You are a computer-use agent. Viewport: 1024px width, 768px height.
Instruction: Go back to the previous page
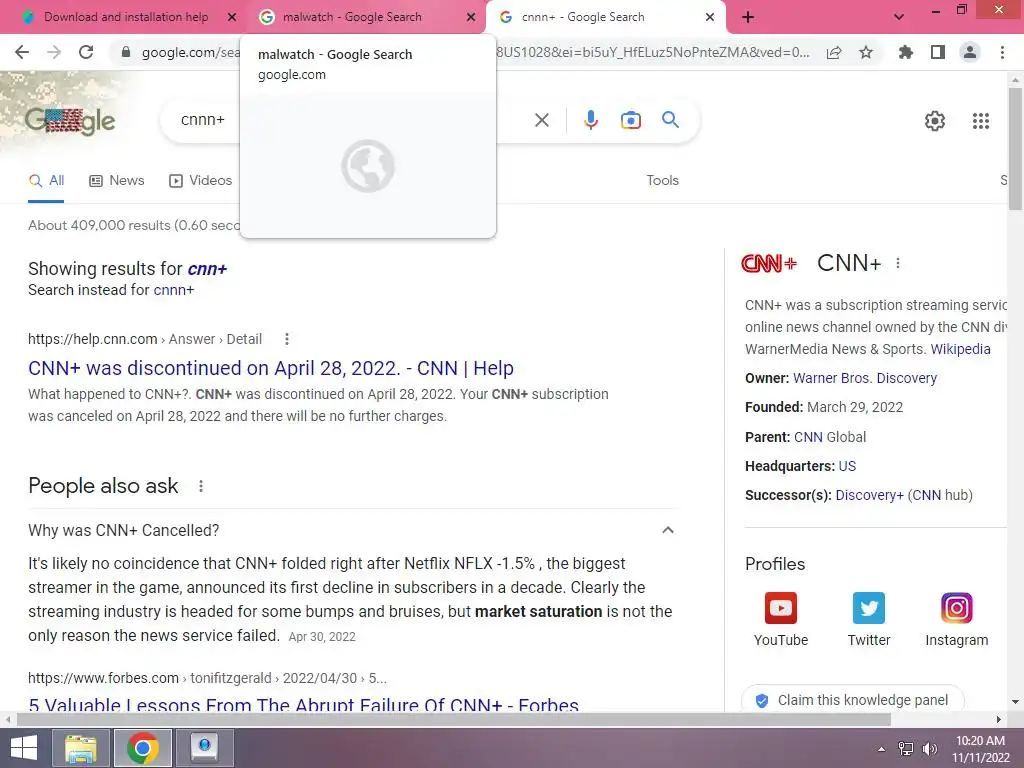coord(22,52)
